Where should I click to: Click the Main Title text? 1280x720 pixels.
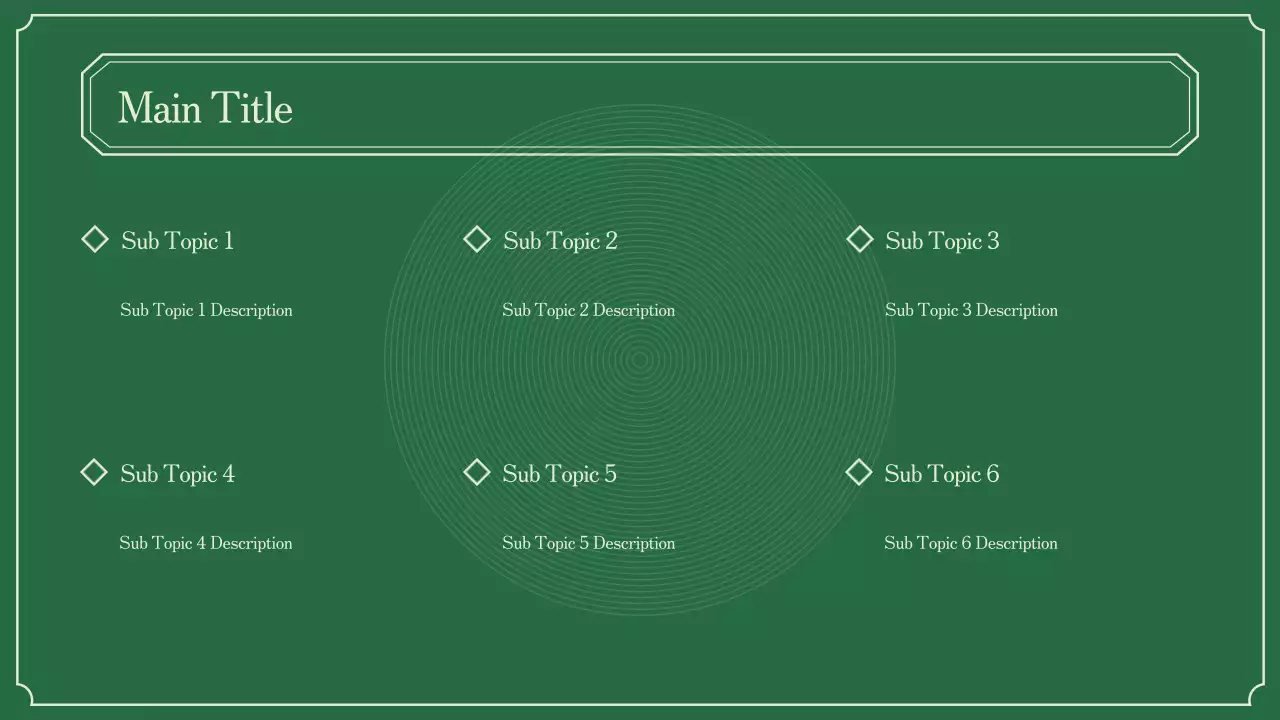(205, 108)
